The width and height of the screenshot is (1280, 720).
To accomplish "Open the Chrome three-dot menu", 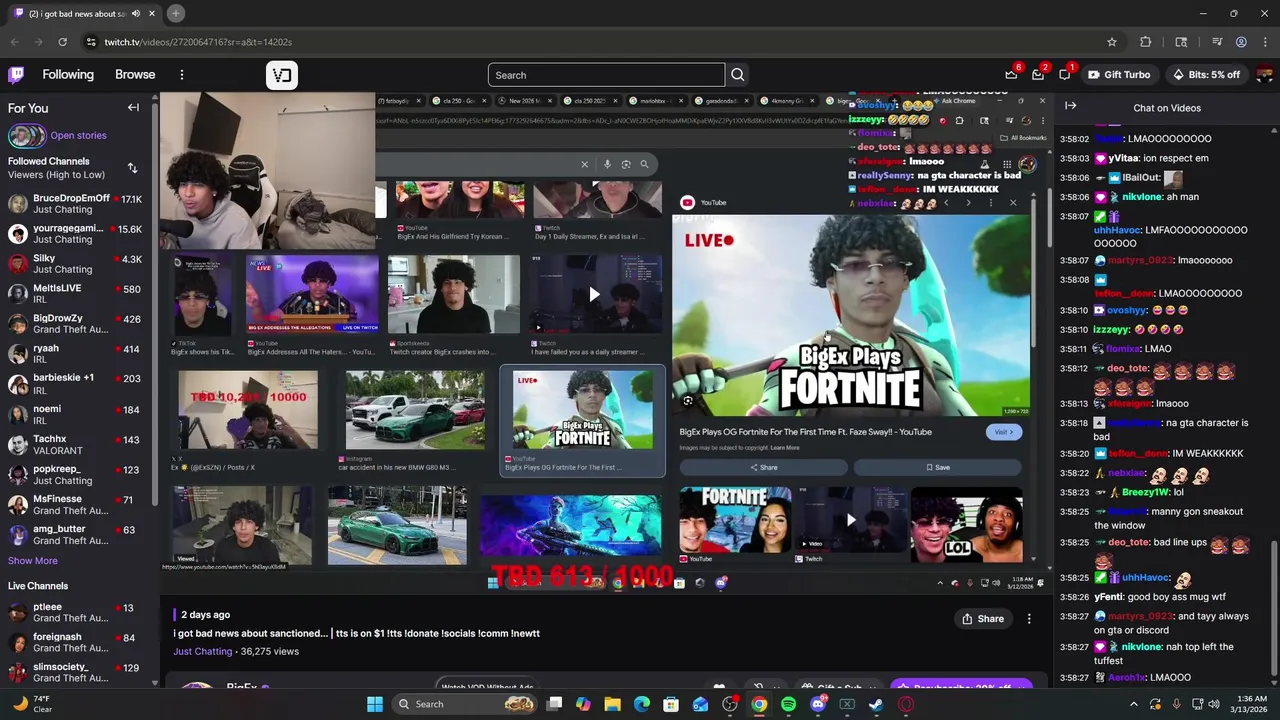I will click(1265, 42).
